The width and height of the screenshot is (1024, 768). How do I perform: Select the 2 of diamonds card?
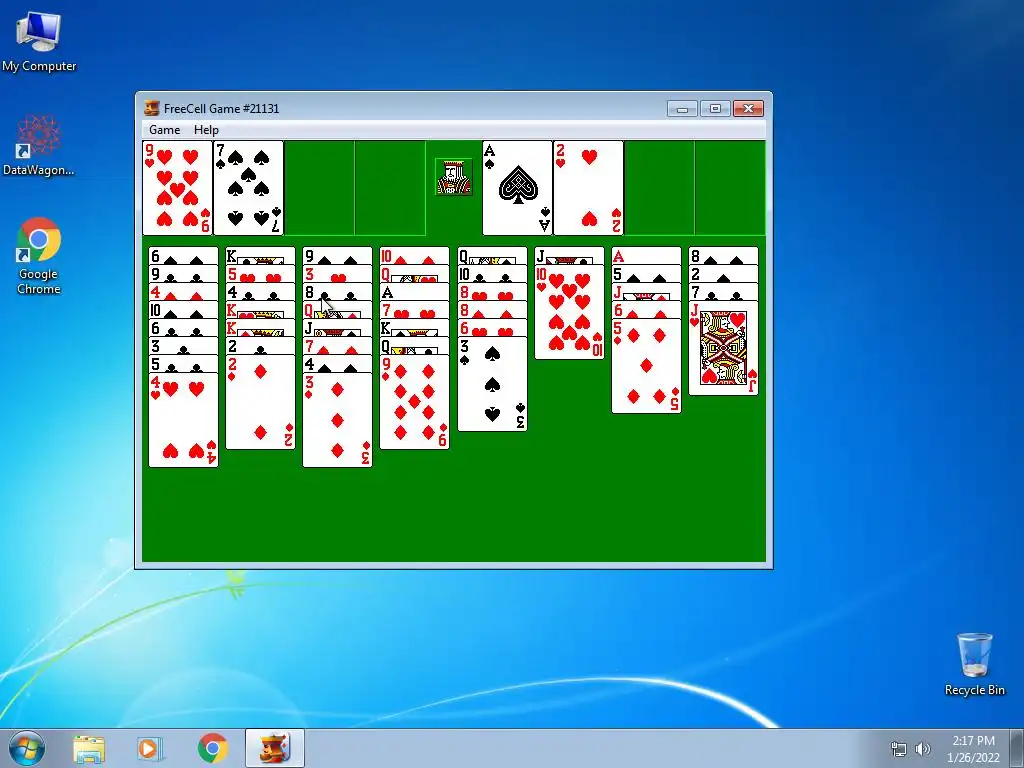tap(261, 402)
